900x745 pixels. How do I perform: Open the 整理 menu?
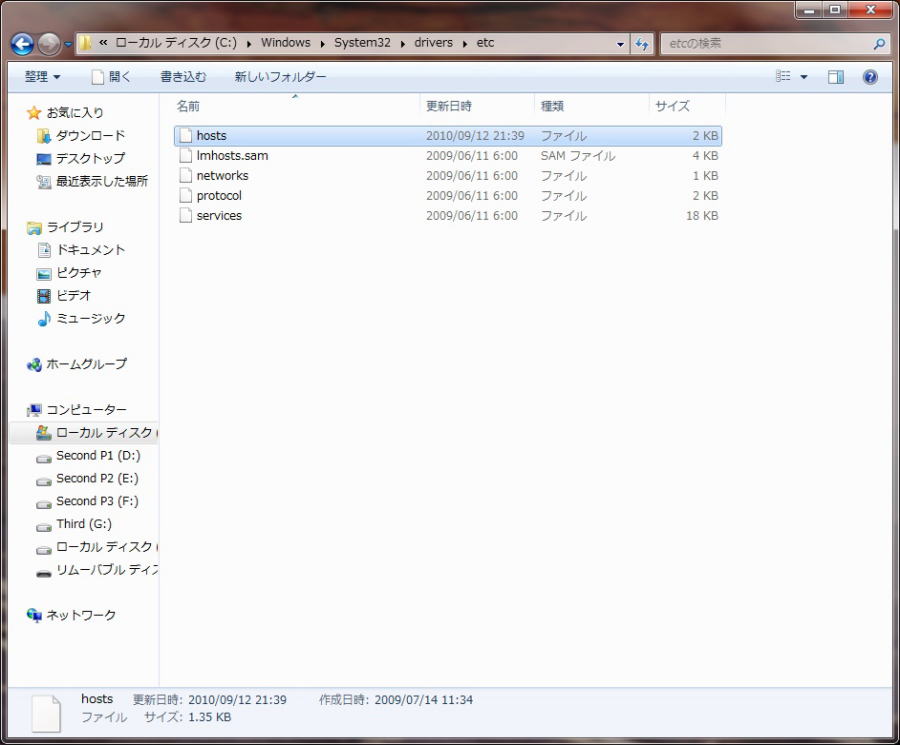42,76
